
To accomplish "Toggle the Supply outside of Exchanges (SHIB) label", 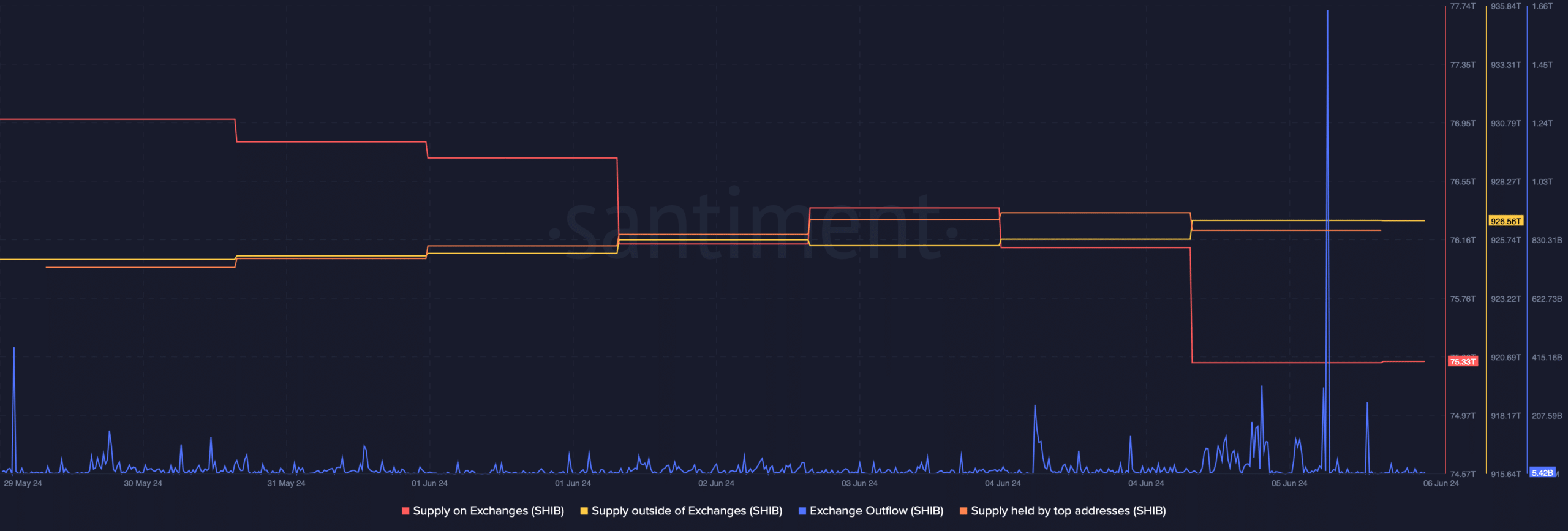I will (x=687, y=511).
